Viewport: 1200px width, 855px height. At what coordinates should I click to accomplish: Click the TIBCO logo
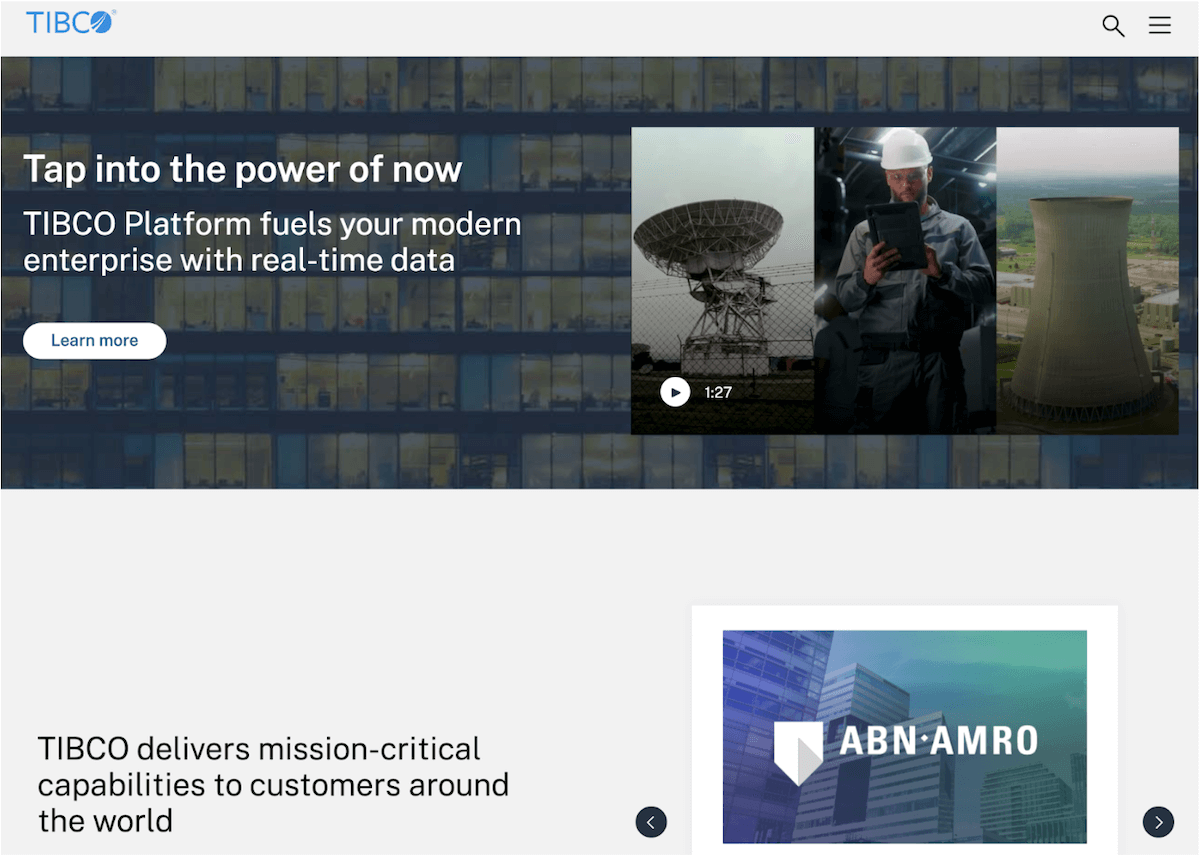[x=71, y=22]
